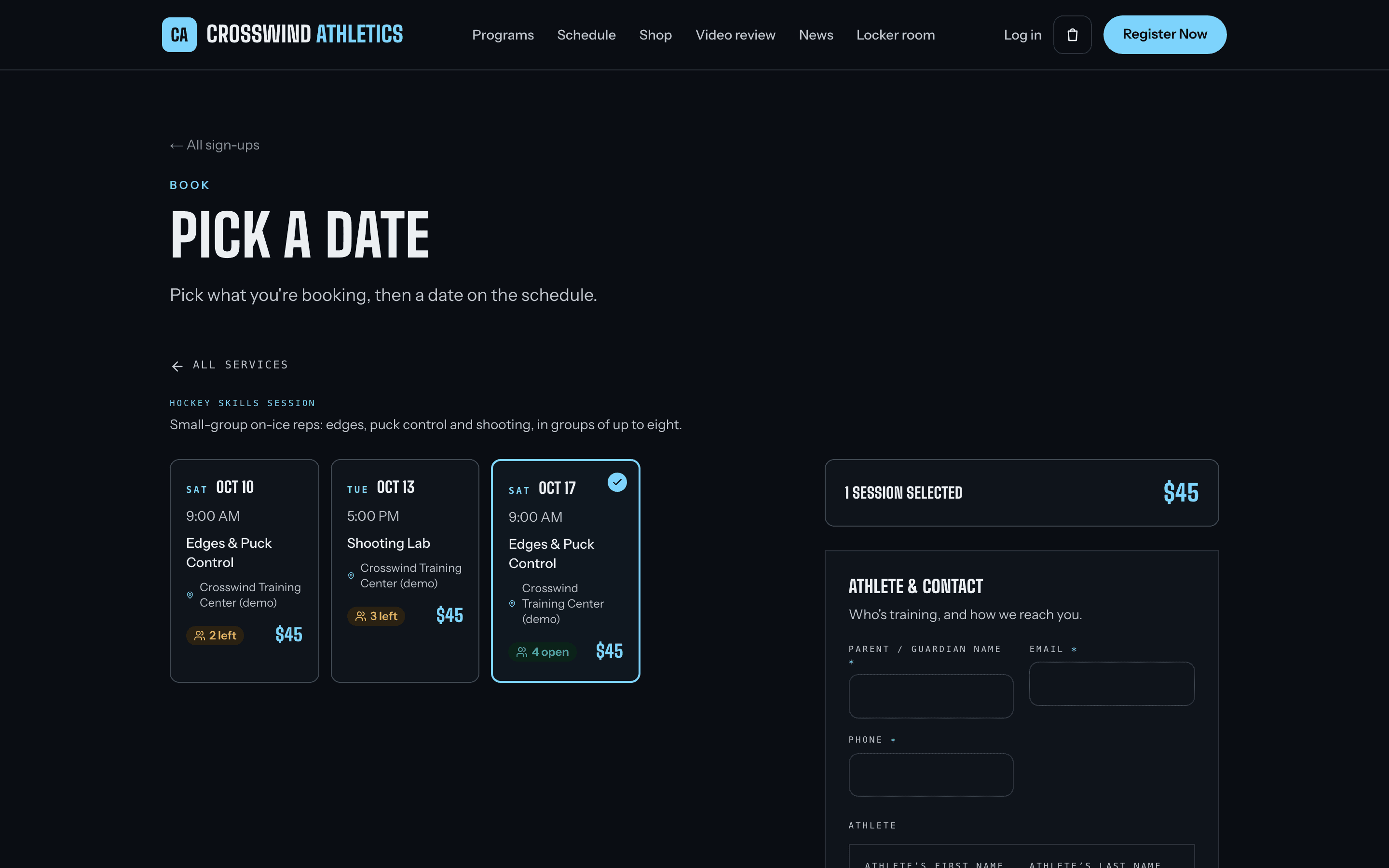Click the Log in link
Image resolution: width=1389 pixels, height=868 pixels.
pos(1022,35)
